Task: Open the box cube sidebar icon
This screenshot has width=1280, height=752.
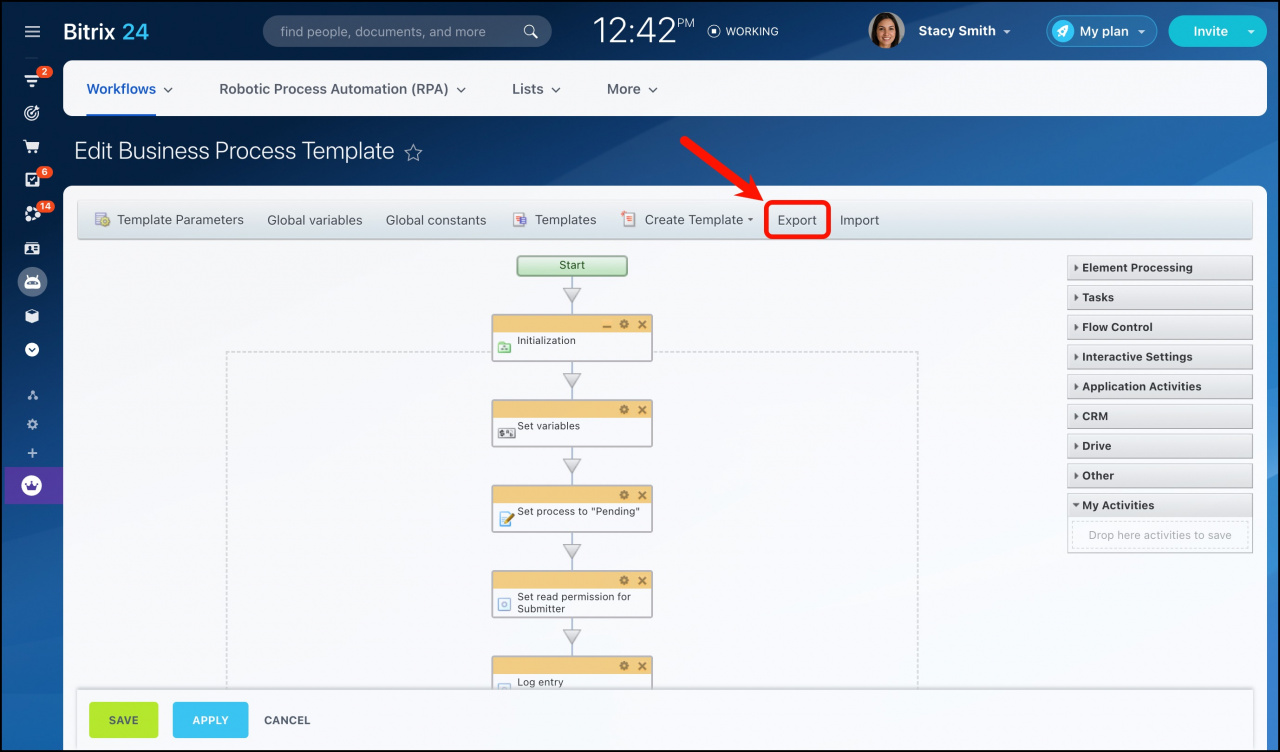Action: pos(32,316)
